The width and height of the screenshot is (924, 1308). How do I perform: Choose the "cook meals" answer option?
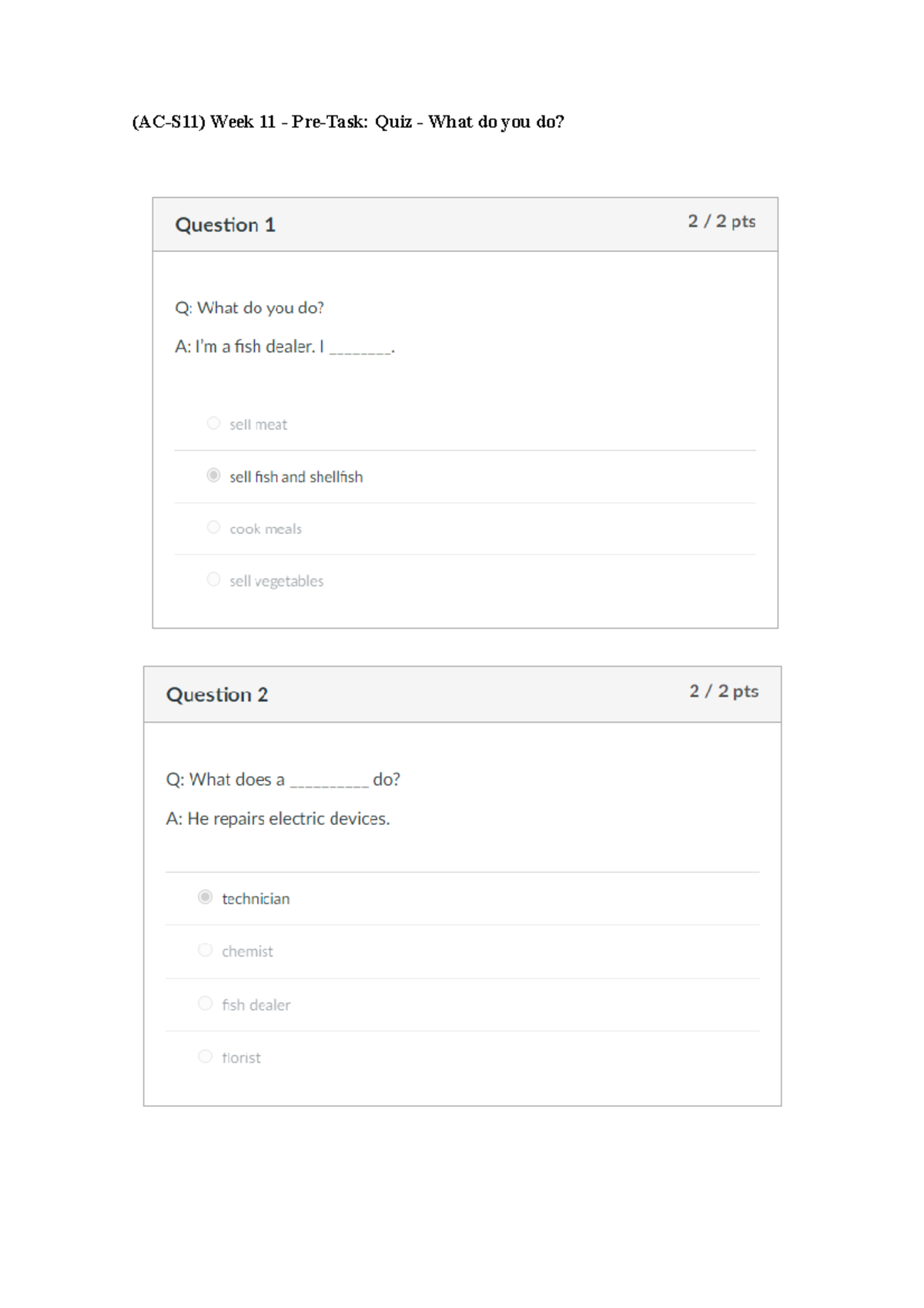click(x=214, y=528)
